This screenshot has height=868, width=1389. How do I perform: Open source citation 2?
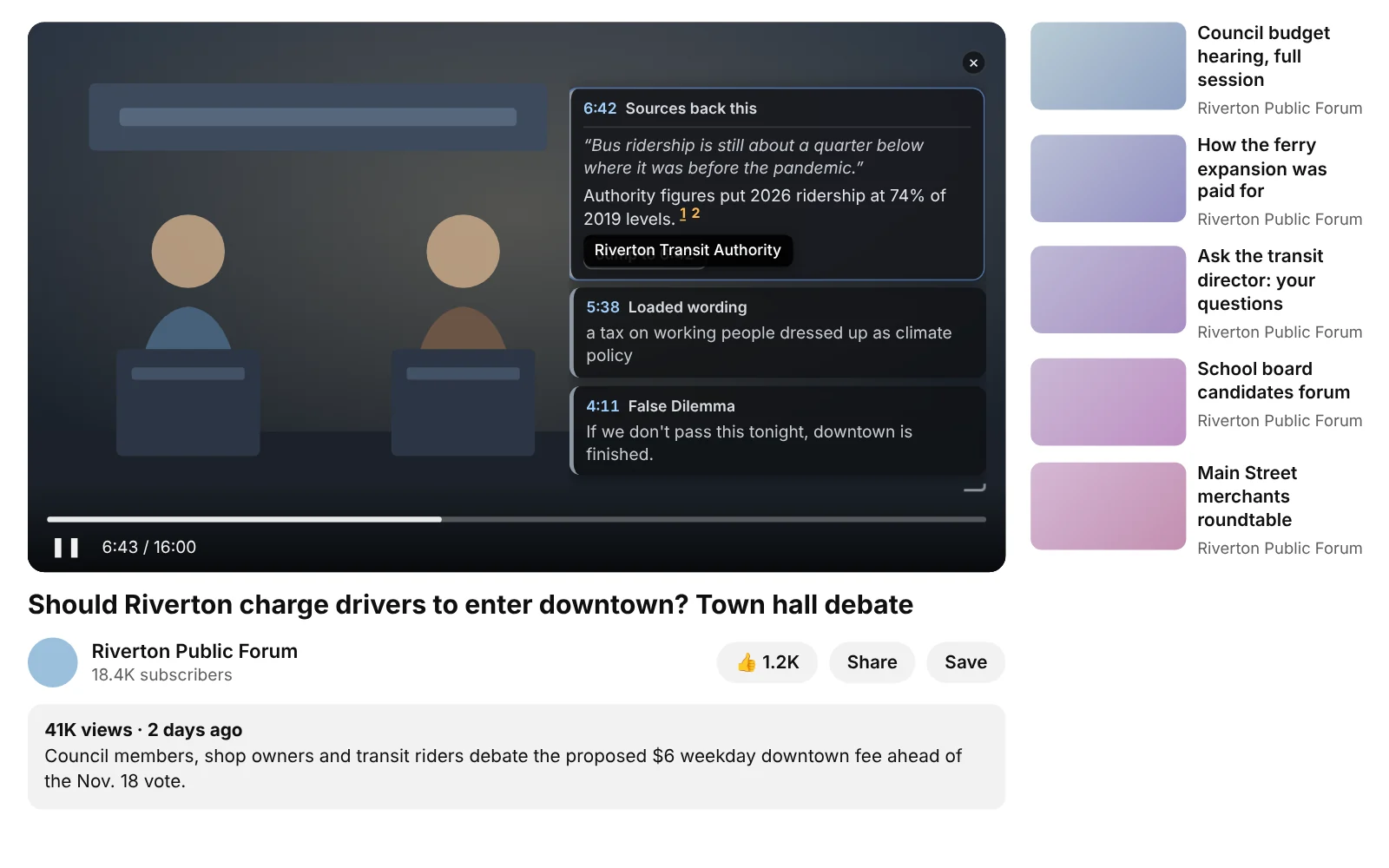[x=695, y=213]
